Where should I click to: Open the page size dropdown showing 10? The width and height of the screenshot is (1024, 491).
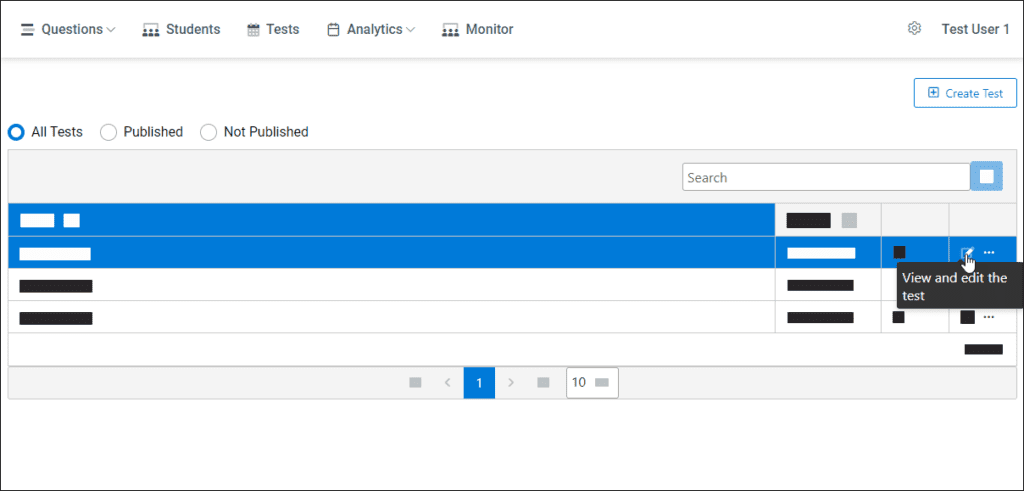click(592, 383)
